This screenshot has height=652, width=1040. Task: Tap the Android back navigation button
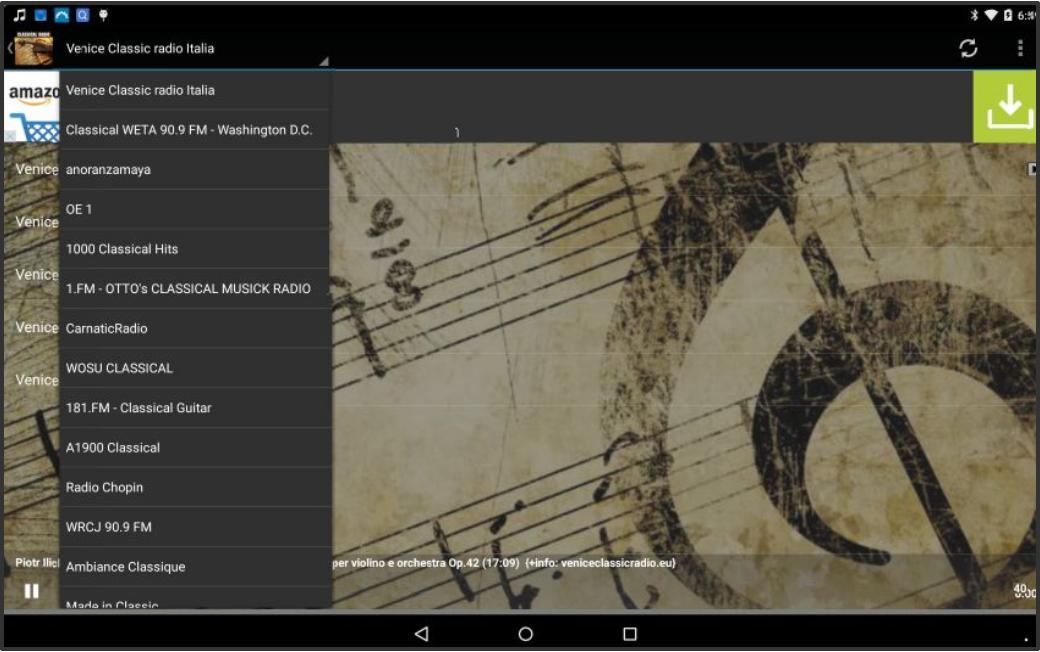tap(421, 633)
